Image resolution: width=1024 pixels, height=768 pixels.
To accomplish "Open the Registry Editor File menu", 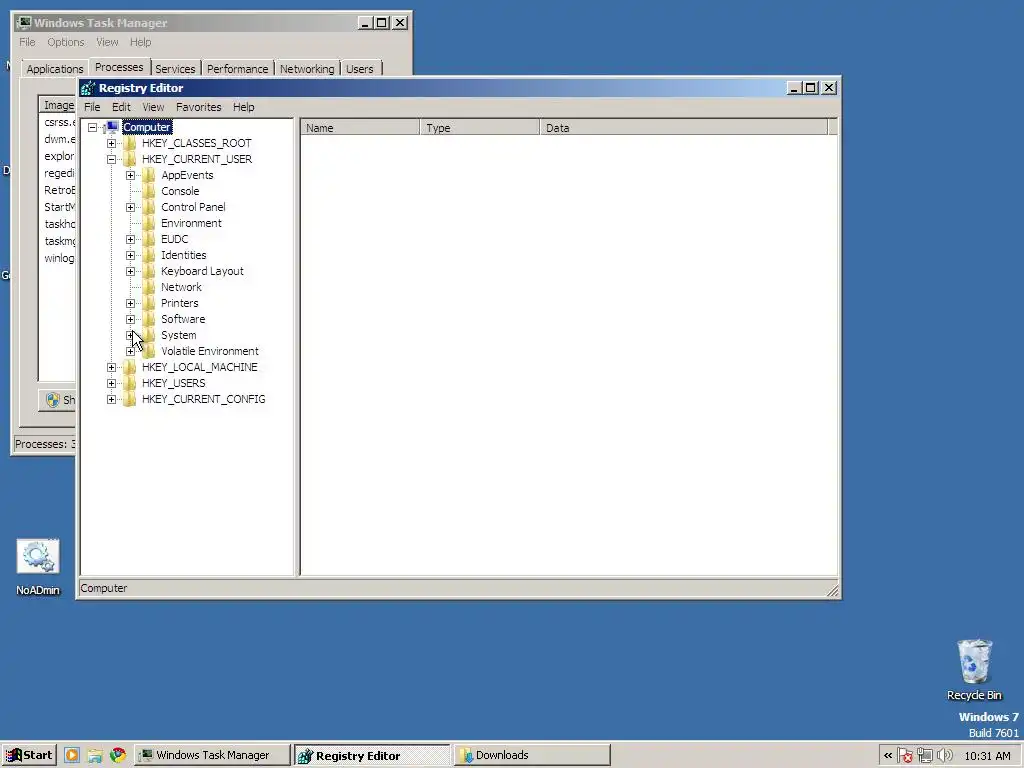I will [x=92, y=107].
